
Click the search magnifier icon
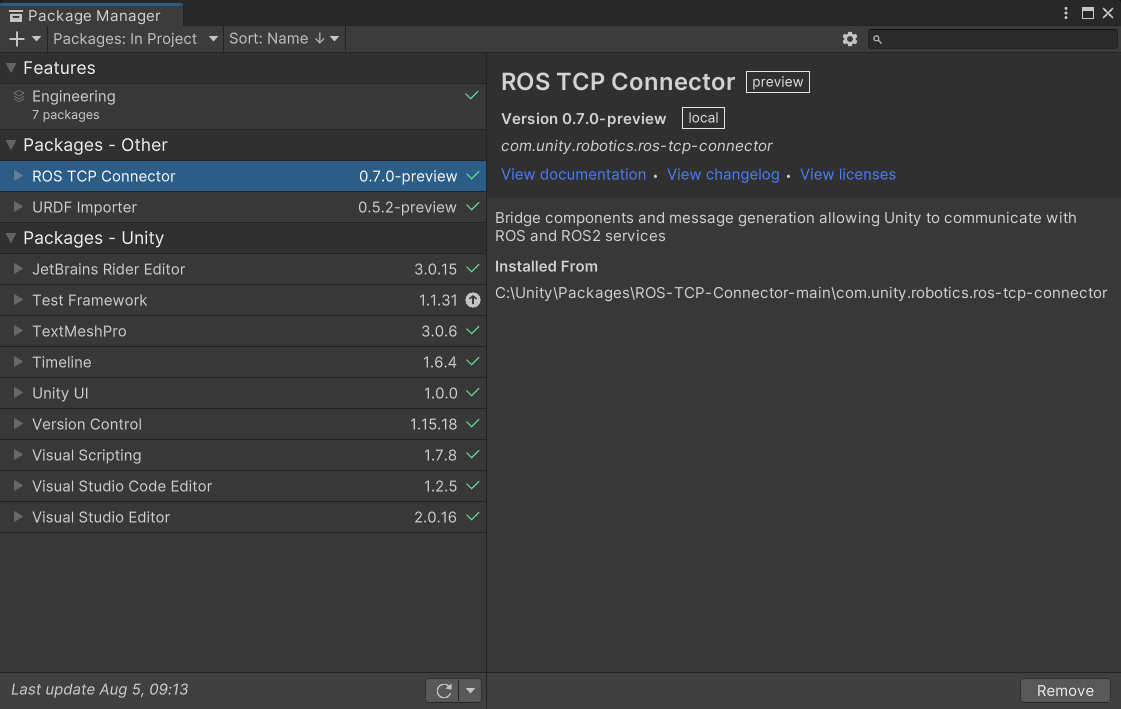(x=877, y=39)
